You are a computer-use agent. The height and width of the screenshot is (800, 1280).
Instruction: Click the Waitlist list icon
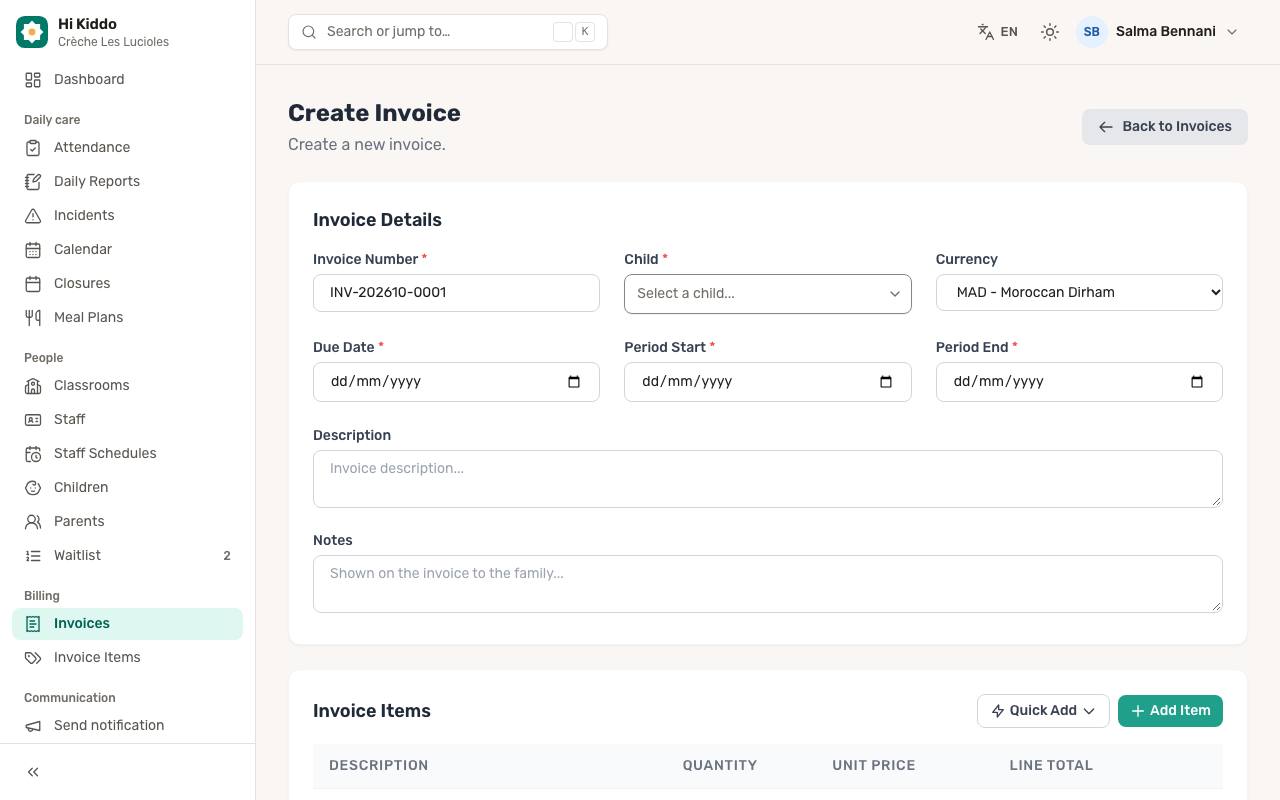pyautogui.click(x=33, y=556)
